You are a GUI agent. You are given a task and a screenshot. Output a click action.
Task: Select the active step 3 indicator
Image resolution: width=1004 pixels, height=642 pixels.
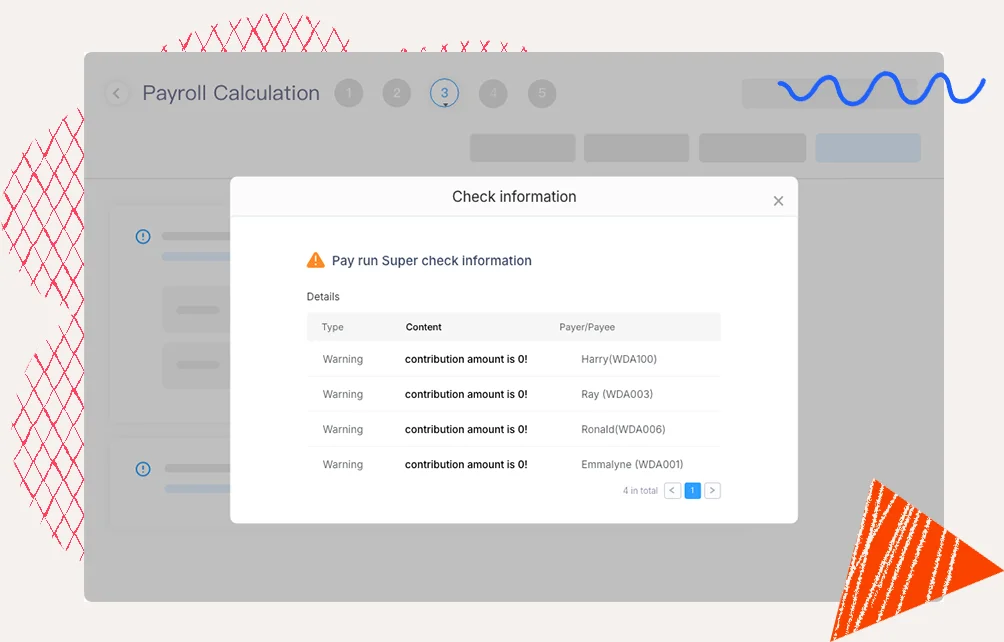click(444, 93)
